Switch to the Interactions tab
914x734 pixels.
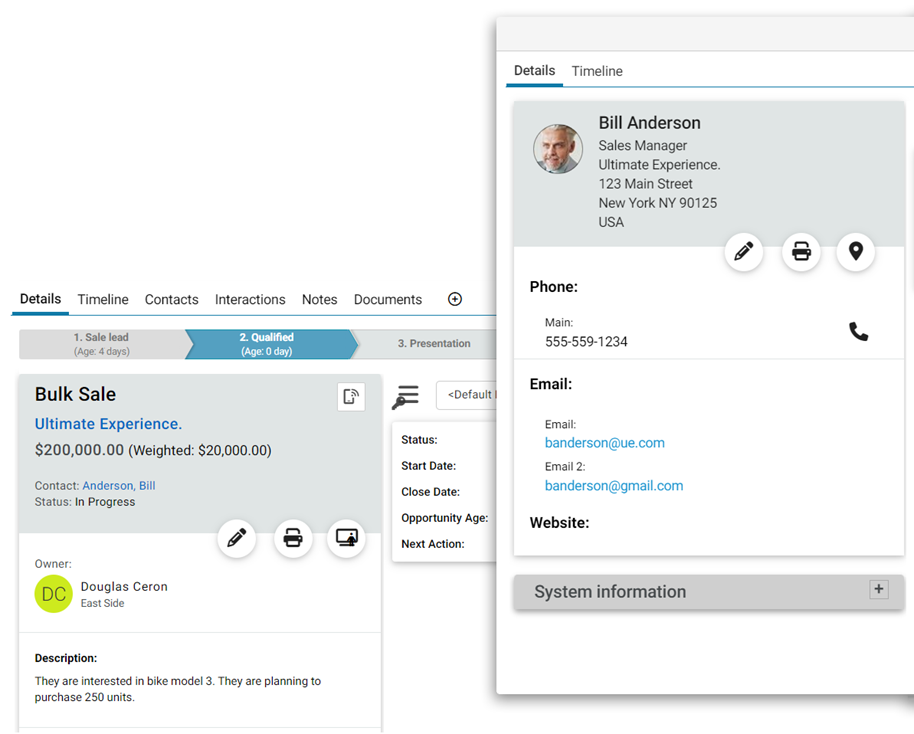pyautogui.click(x=250, y=300)
